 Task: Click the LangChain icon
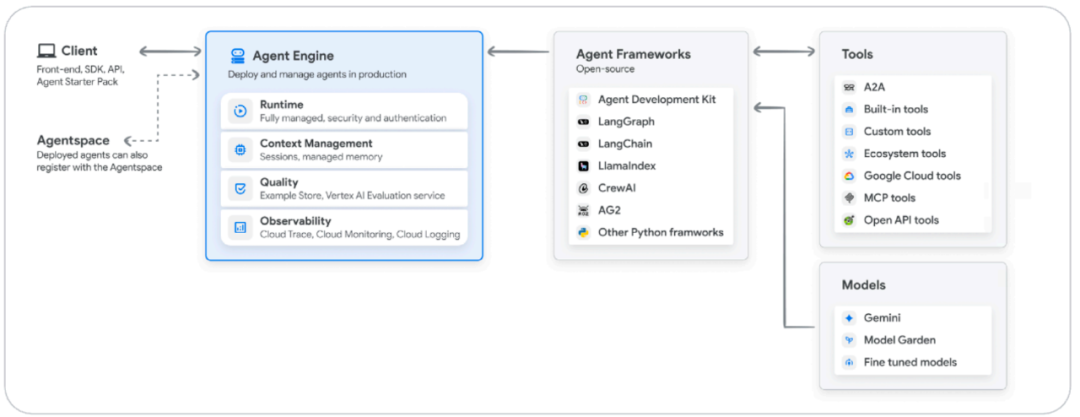click(583, 144)
